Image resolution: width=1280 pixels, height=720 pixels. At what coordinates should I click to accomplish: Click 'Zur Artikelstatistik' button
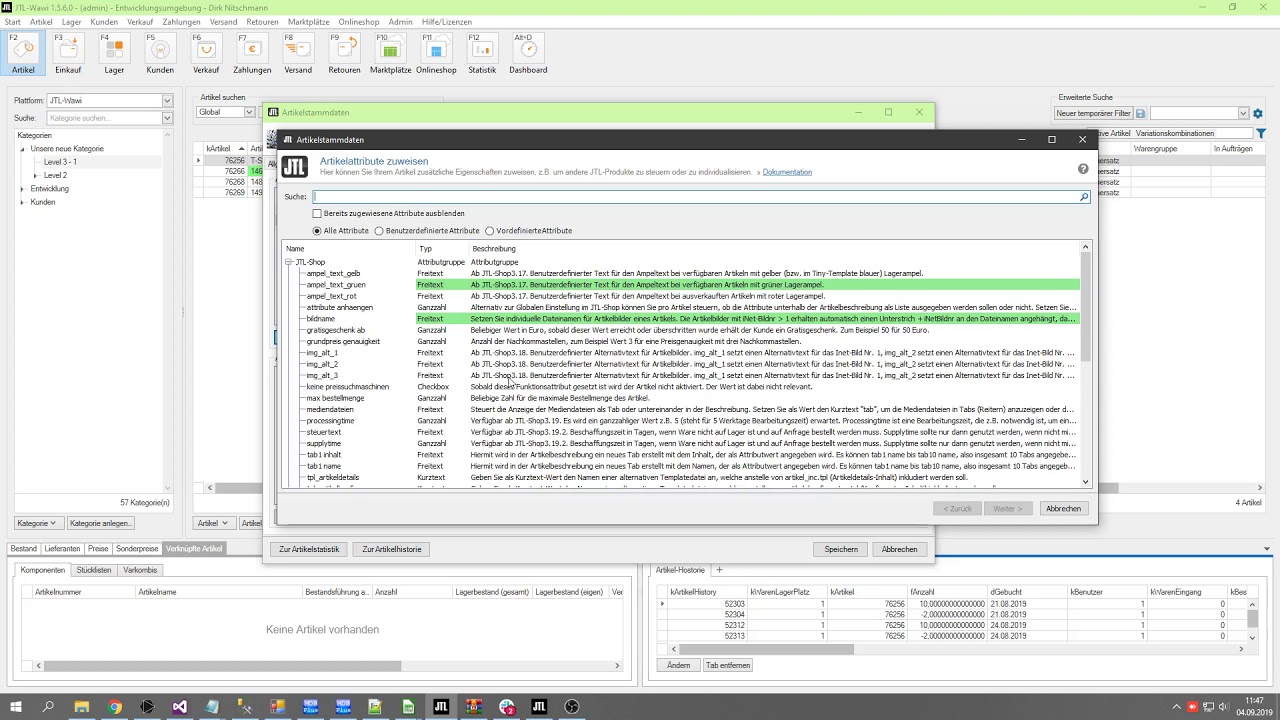309,549
